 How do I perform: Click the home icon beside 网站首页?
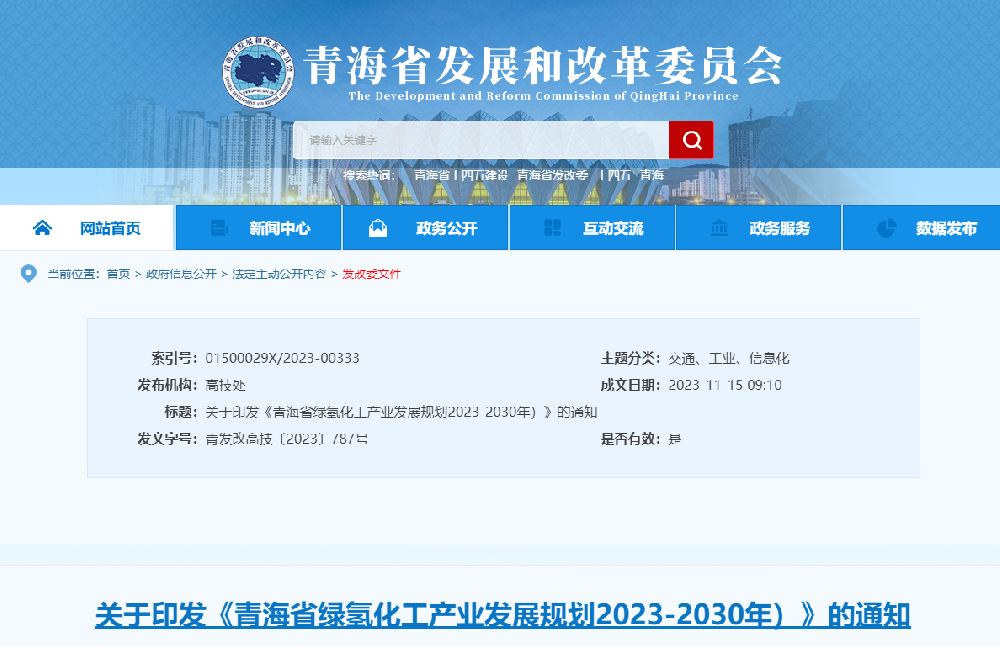point(42,228)
